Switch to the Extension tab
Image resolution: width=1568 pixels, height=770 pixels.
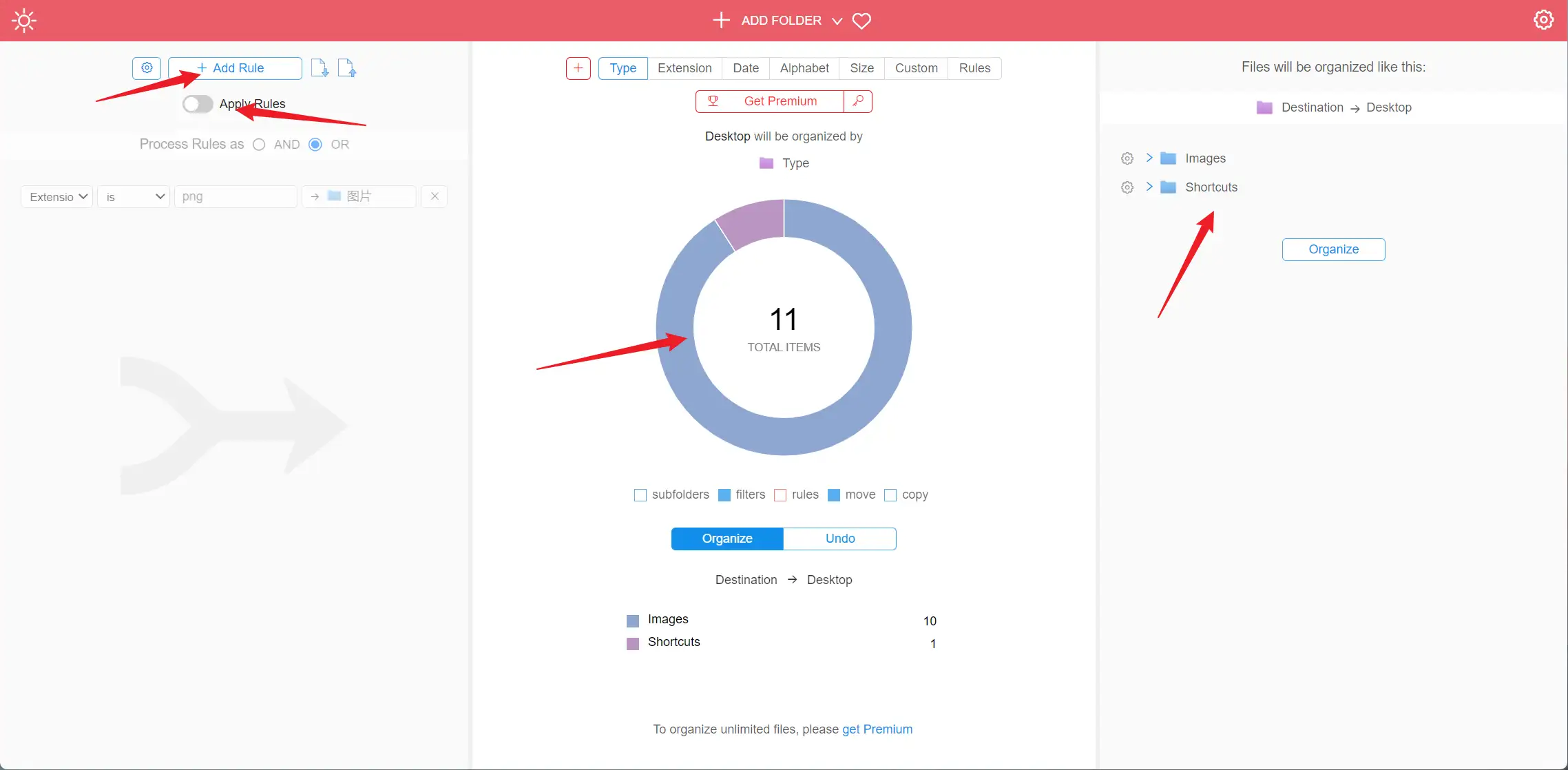point(684,68)
